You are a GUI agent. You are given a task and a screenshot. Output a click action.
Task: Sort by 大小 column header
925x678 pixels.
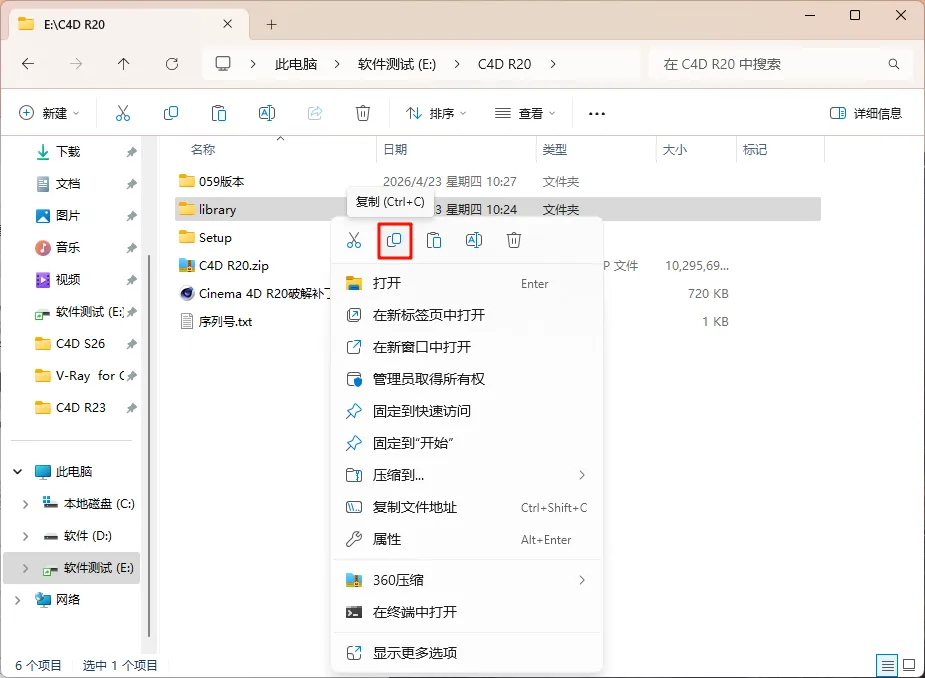[674, 150]
